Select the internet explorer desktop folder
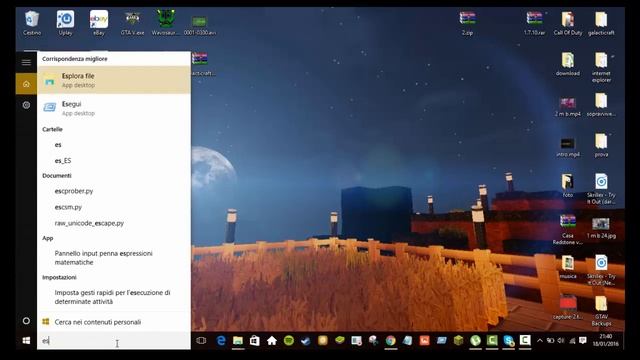The image size is (640, 360). 601,67
